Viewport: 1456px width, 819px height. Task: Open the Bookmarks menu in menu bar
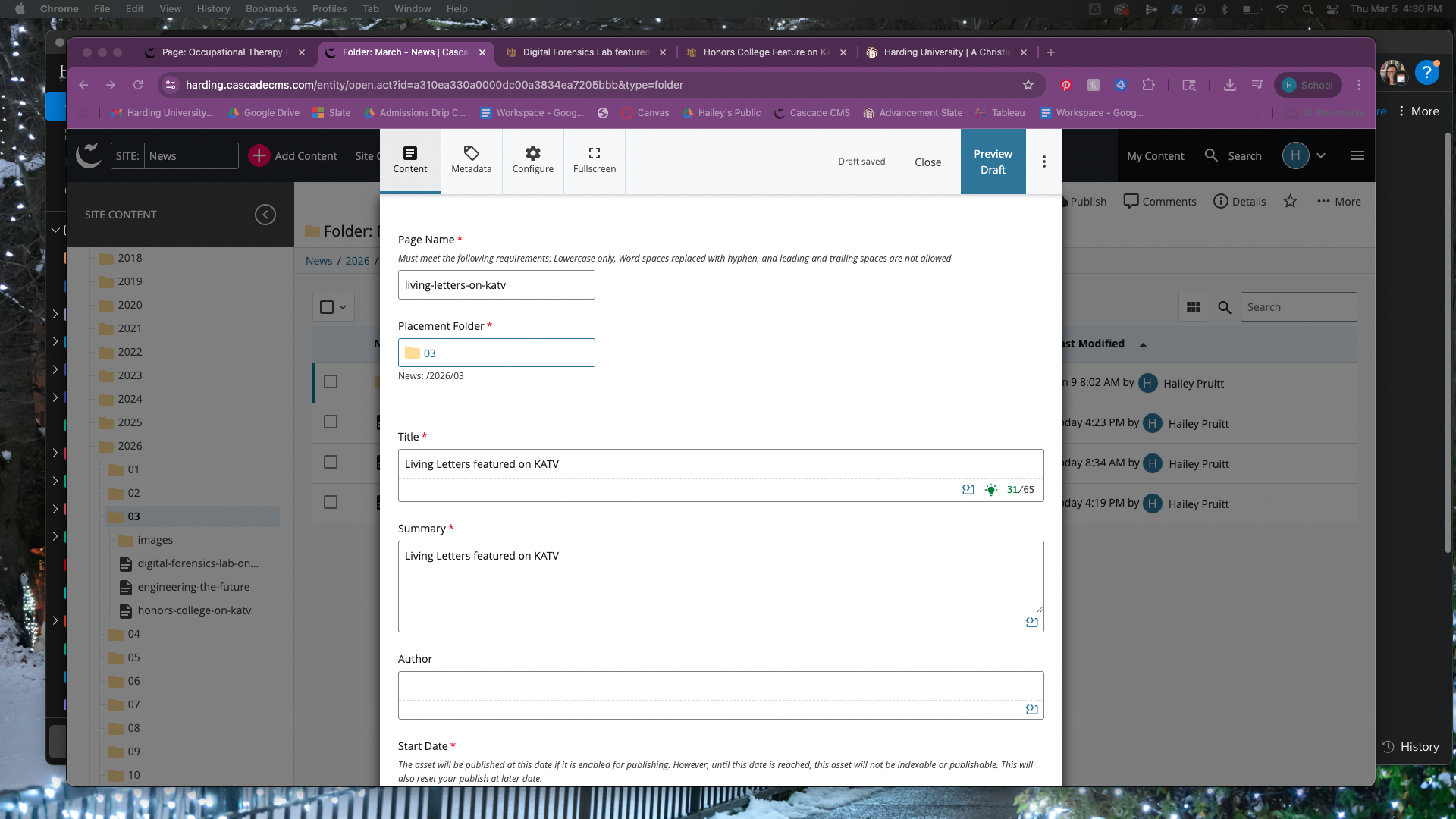270,9
